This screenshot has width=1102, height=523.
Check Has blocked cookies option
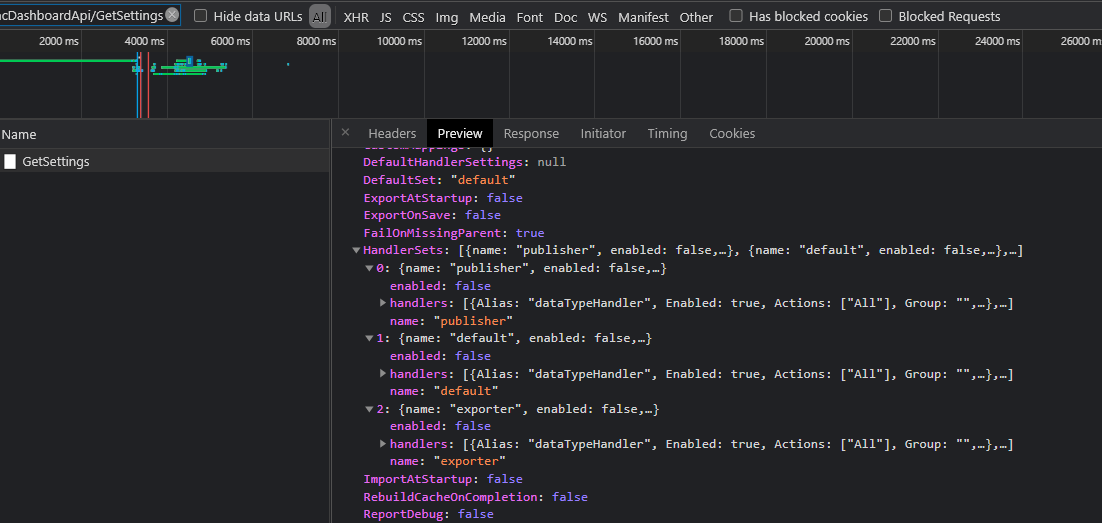click(736, 15)
